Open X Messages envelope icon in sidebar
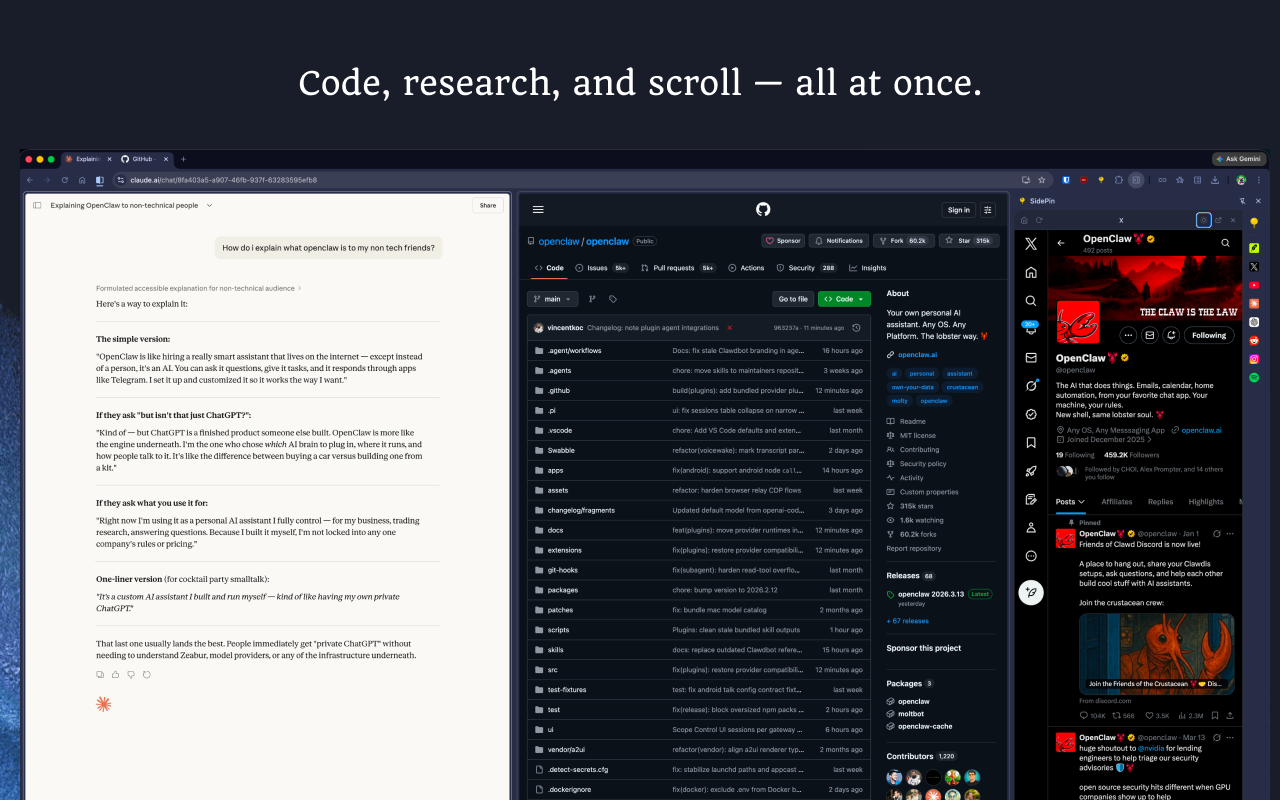1280x800 pixels. pyautogui.click(x=1031, y=357)
